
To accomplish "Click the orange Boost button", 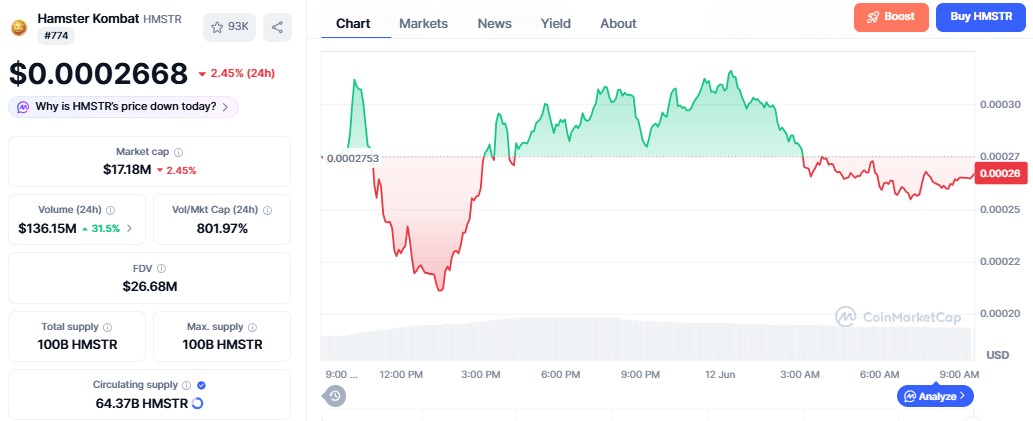I will [891, 17].
